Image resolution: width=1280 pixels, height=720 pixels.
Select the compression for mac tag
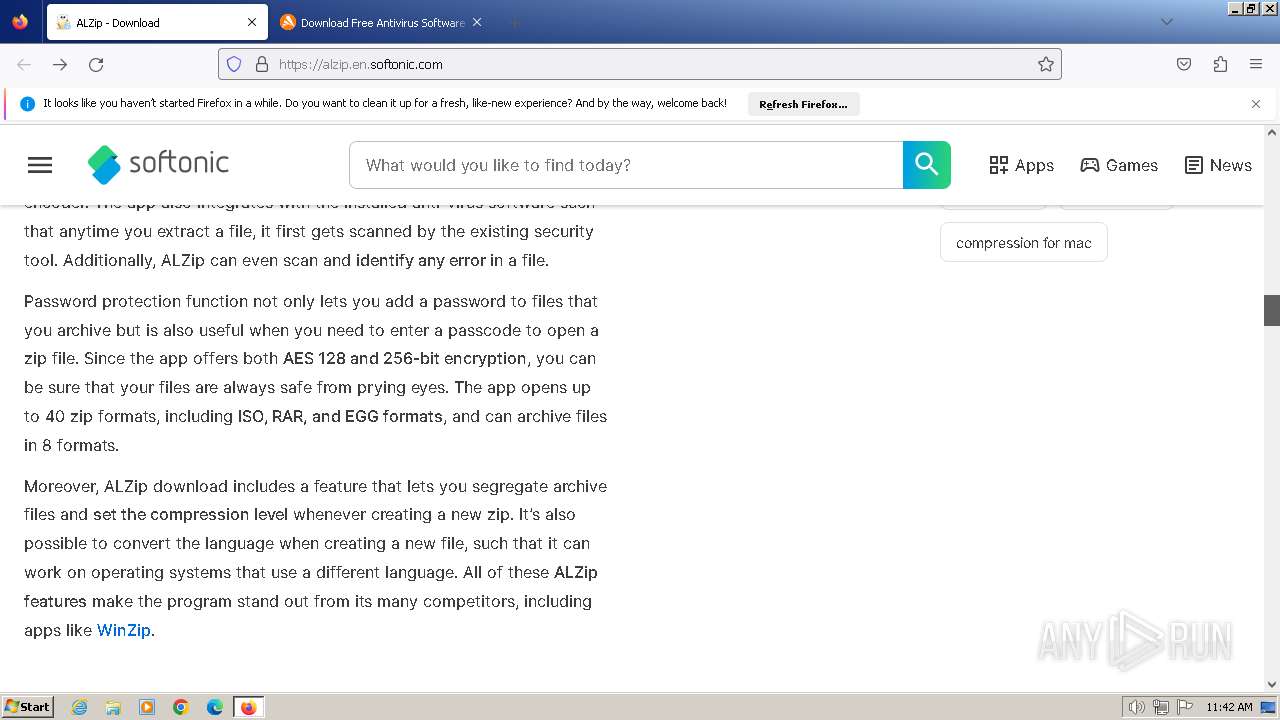1024,243
